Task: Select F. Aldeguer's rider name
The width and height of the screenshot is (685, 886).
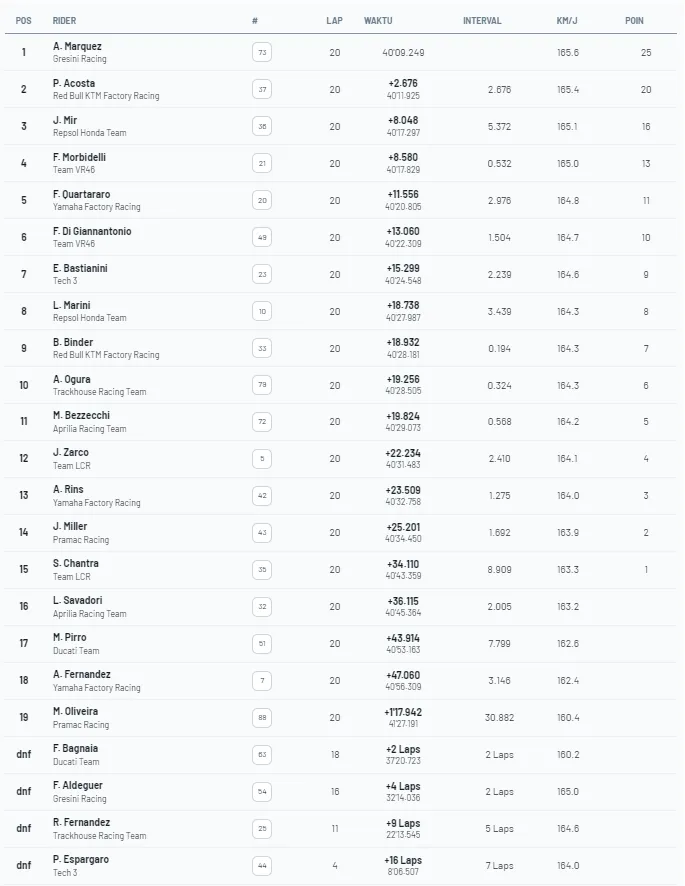Action: click(78, 786)
